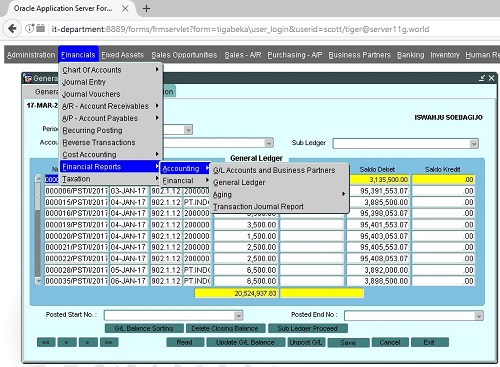
Task: Select Financial Reports menu entry
Action: tap(110, 166)
